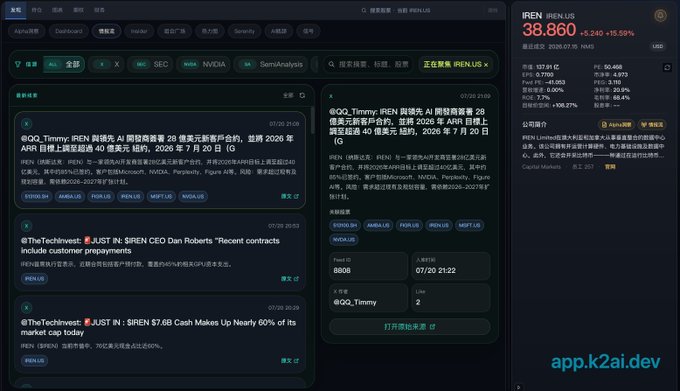Switch to the Dashboard sub-tab
680x391 pixels.
tap(69, 31)
